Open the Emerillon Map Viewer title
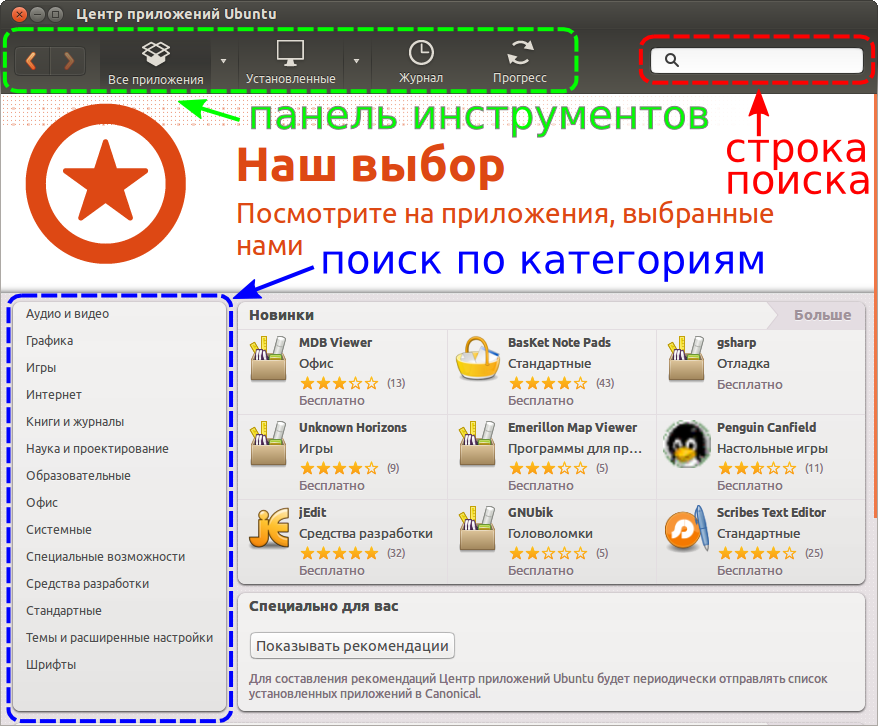The image size is (878, 726). point(572,428)
